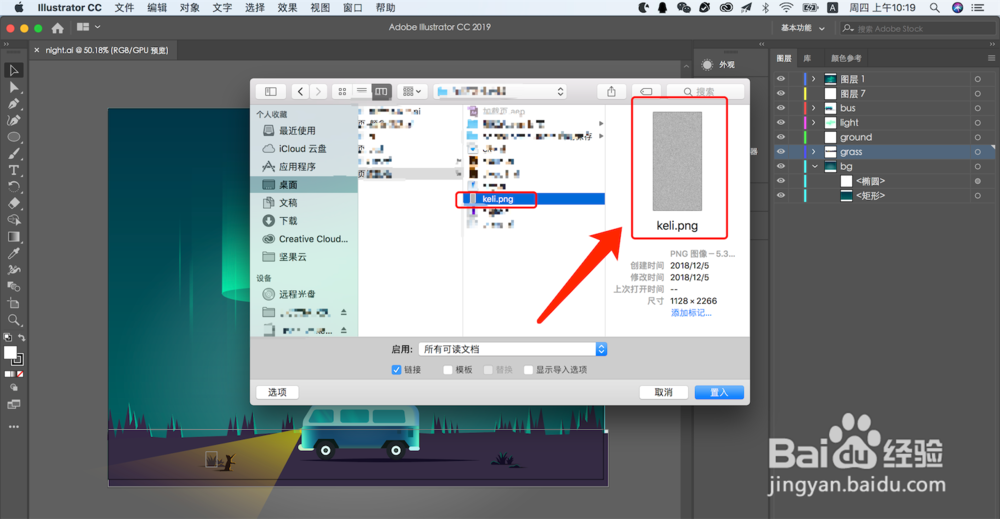Select the Paintbrush tool
The height and width of the screenshot is (519, 1000).
pyautogui.click(x=14, y=154)
